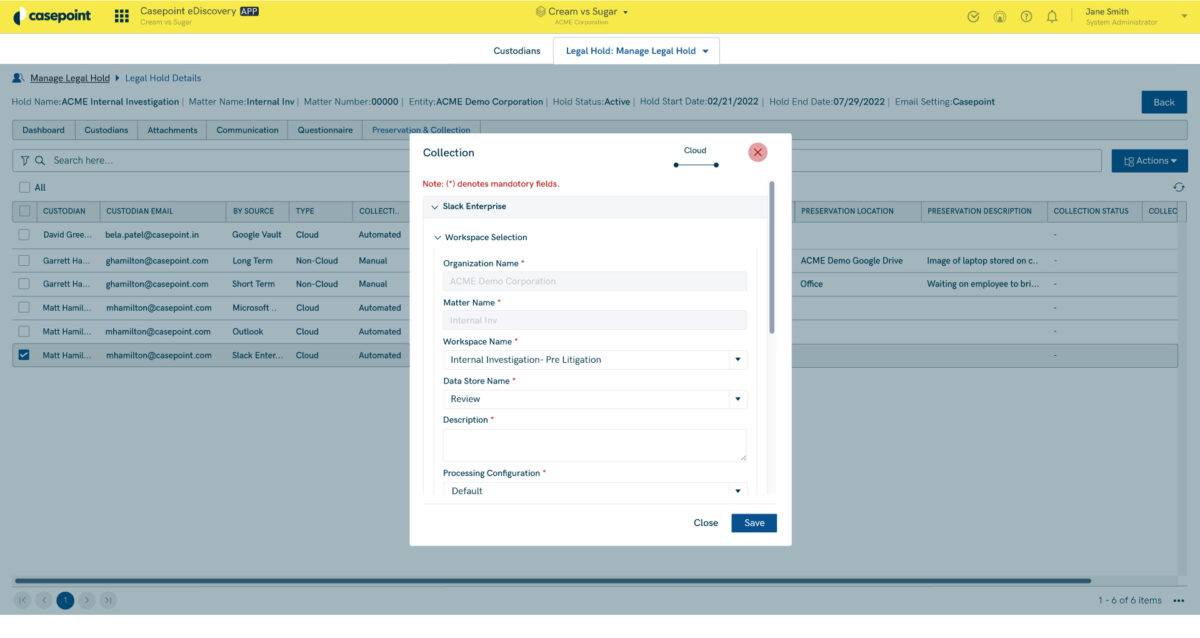Click the Description text field

(x=595, y=444)
